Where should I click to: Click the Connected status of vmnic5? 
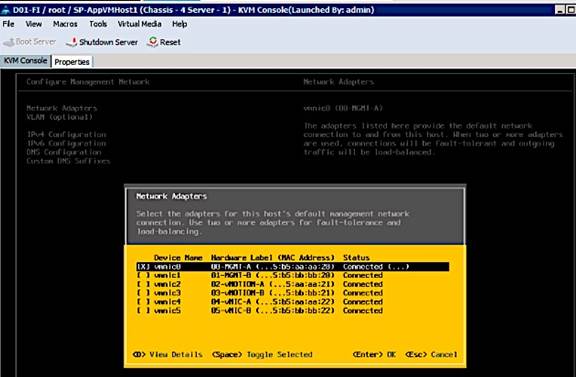363,311
